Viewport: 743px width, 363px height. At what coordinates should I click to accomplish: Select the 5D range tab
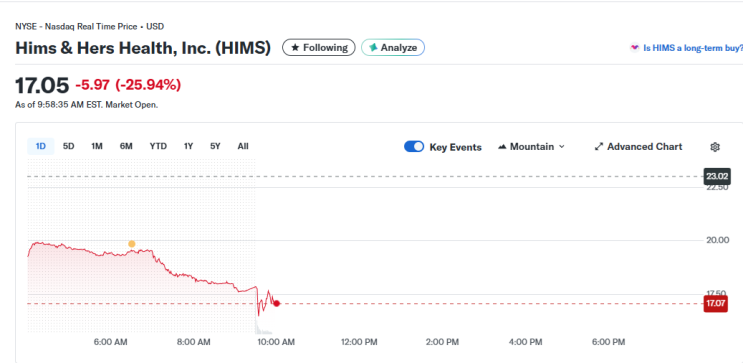[x=69, y=146]
